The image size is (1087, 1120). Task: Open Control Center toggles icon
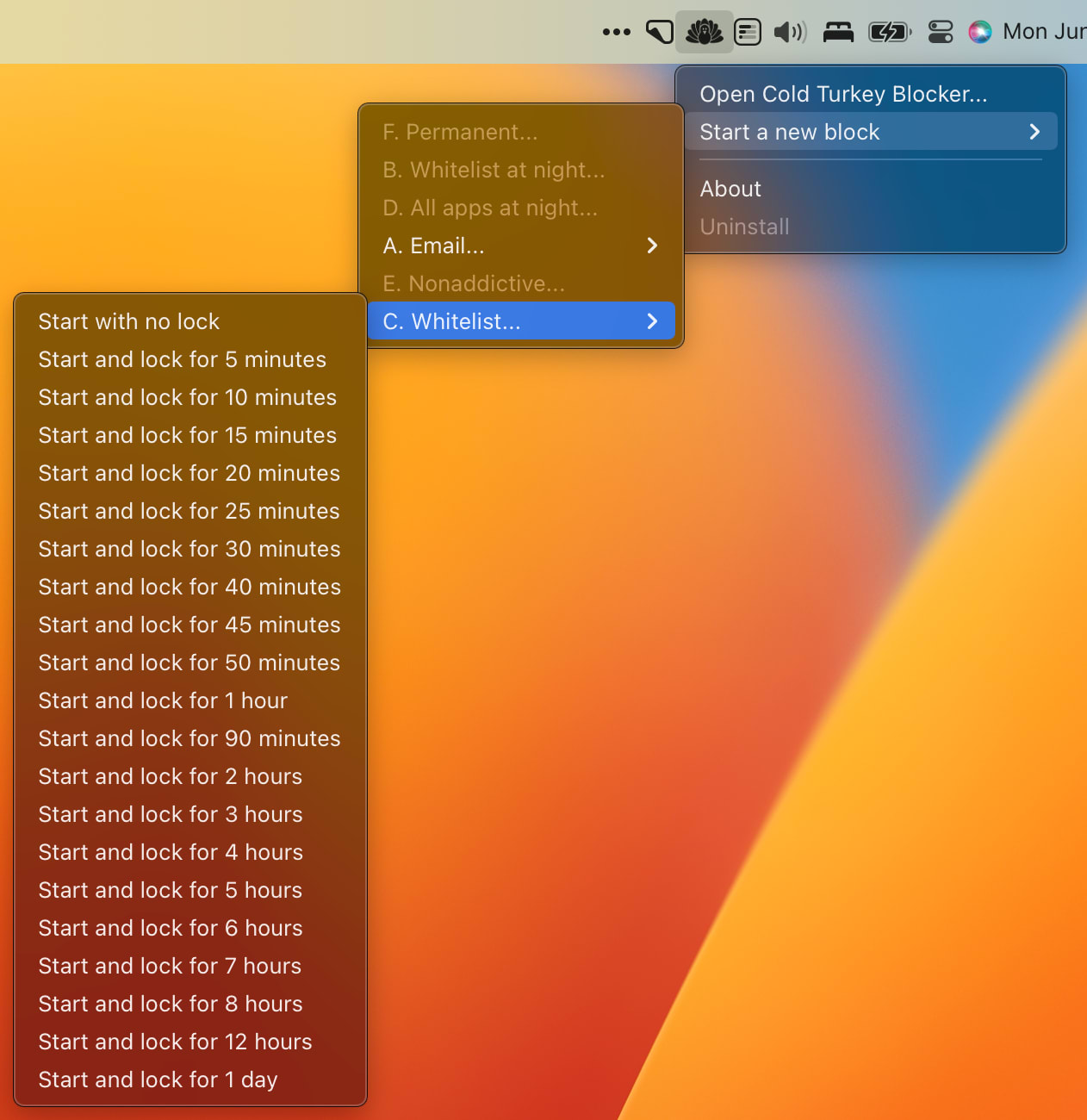[941, 32]
